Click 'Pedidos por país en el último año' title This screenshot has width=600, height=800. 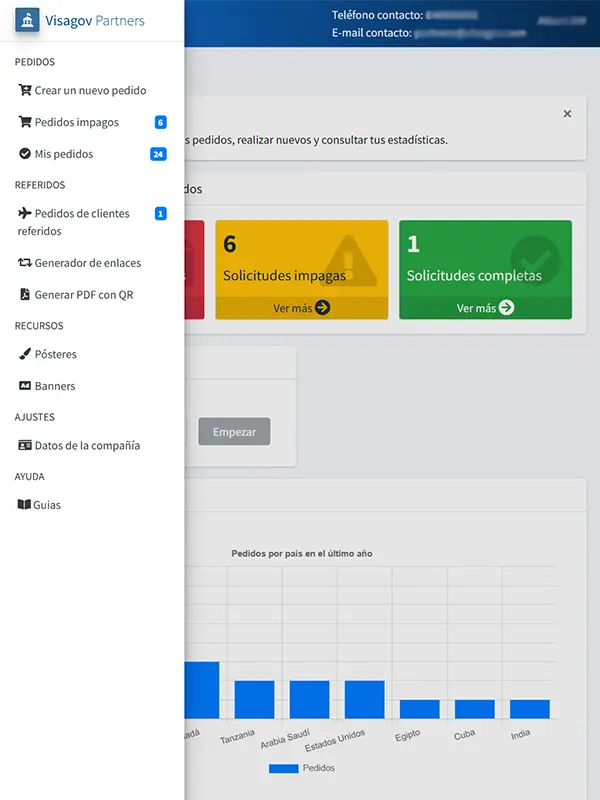click(x=302, y=554)
